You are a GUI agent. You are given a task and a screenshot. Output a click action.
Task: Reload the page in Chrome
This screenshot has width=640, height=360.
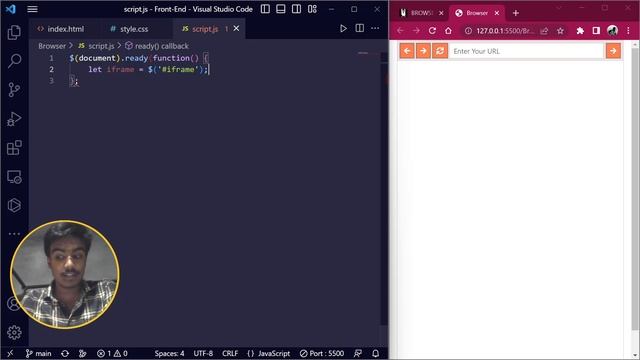(x=432, y=31)
